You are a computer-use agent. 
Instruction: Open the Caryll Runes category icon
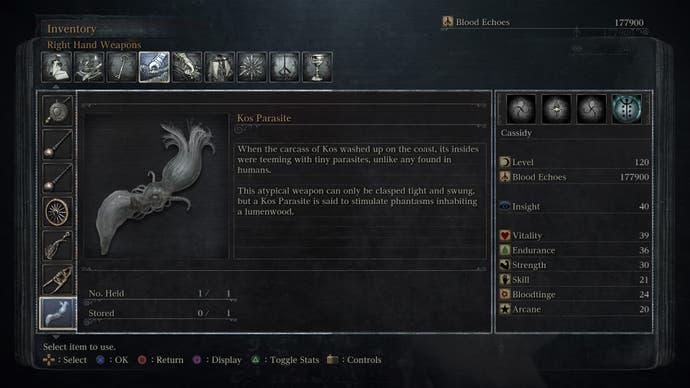pyautogui.click(x=284, y=67)
